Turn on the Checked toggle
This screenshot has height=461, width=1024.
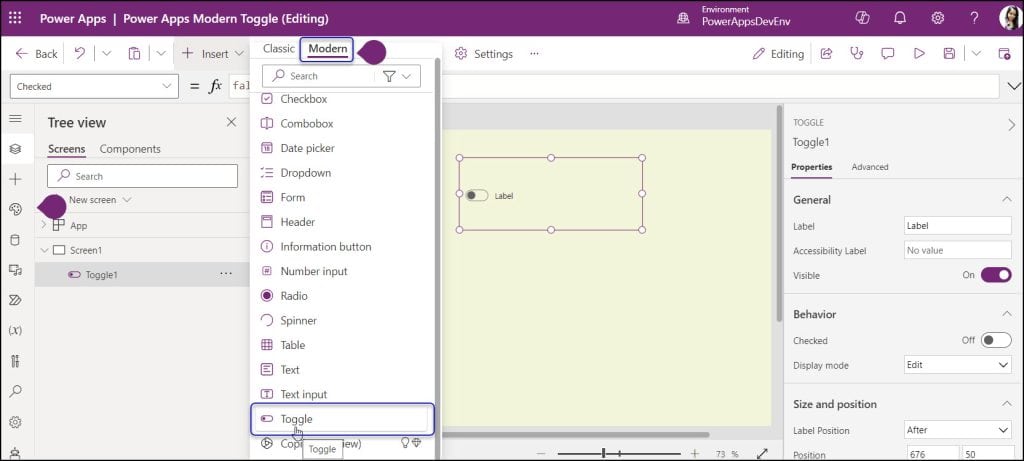pyautogui.click(x=995, y=340)
